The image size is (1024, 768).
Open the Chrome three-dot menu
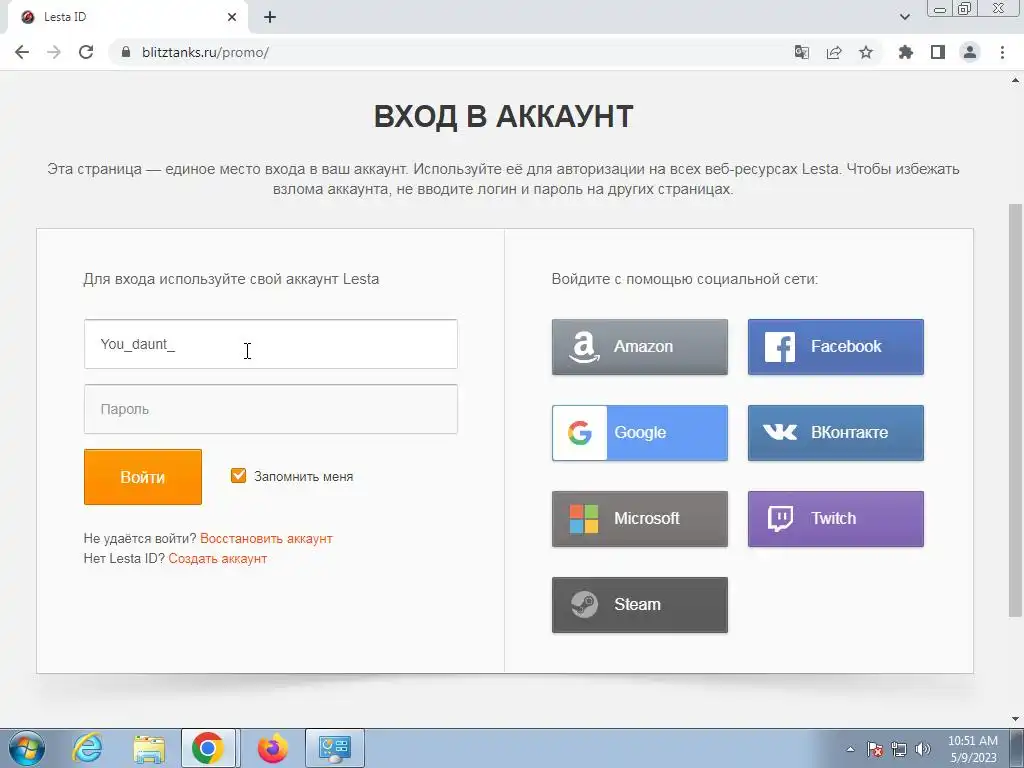click(1002, 52)
